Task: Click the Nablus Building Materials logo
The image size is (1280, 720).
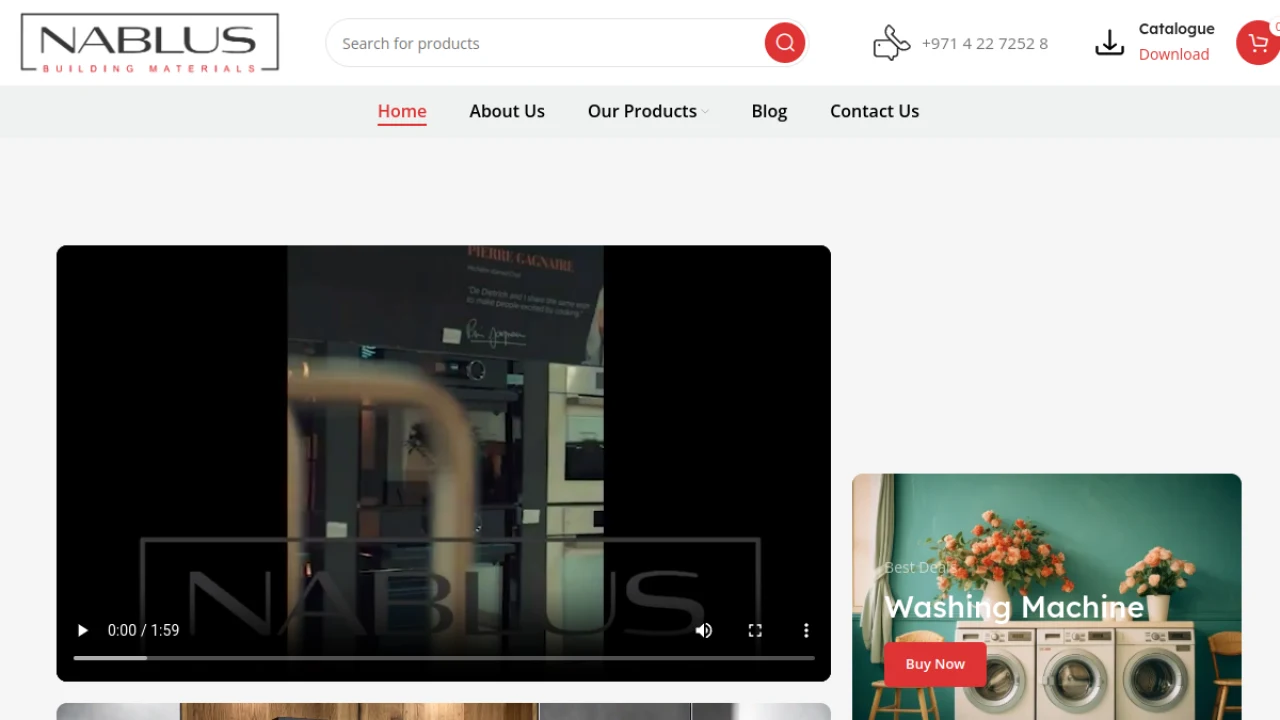Action: [x=150, y=43]
